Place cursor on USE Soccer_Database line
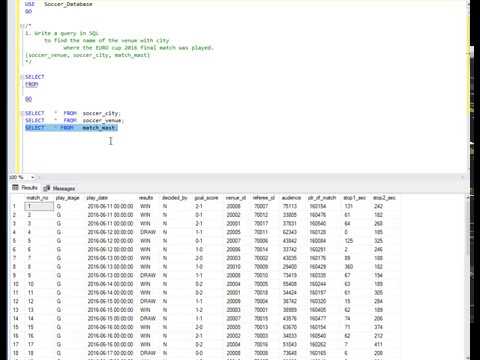 tap(59, 4)
